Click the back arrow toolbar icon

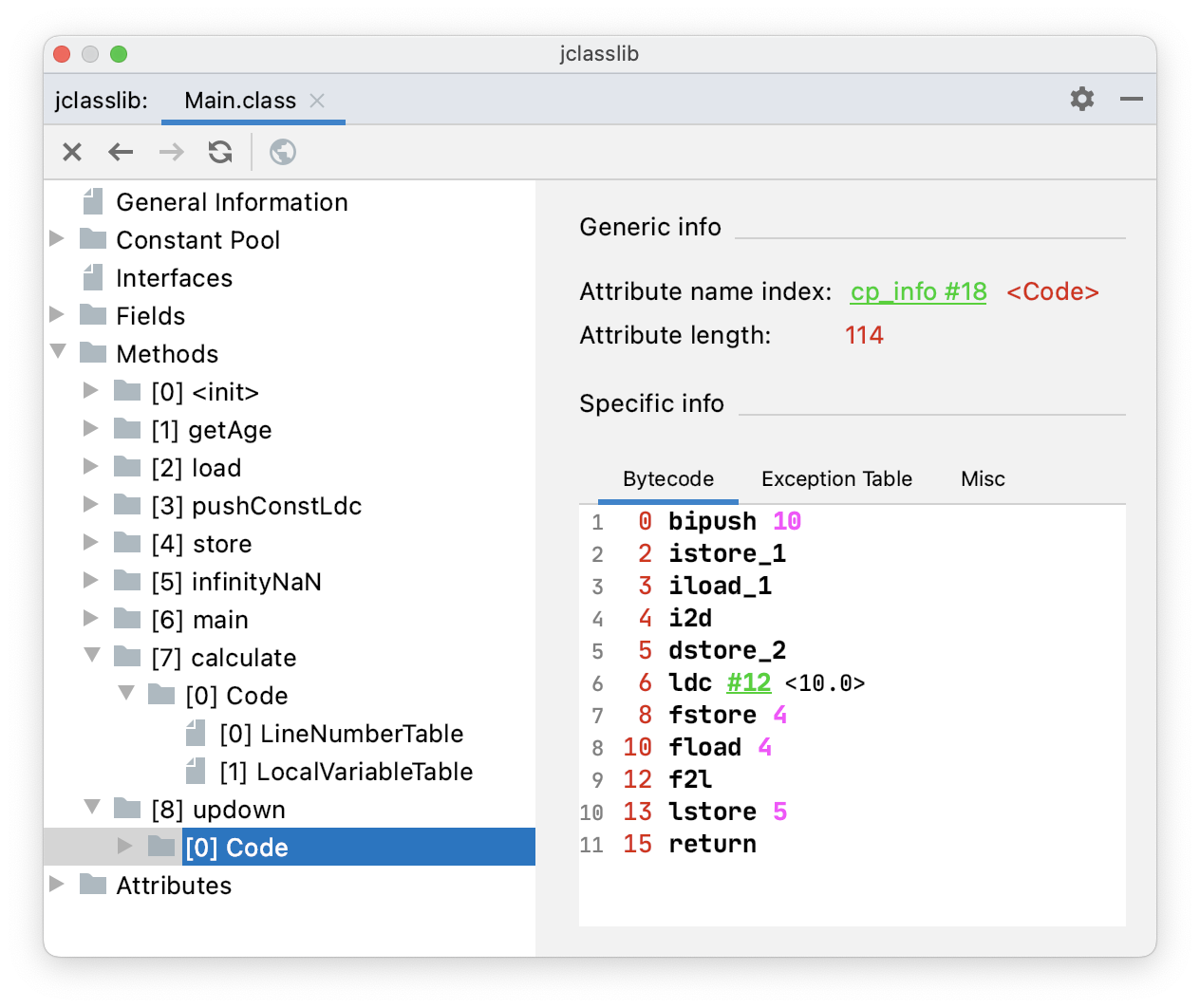coord(121,152)
